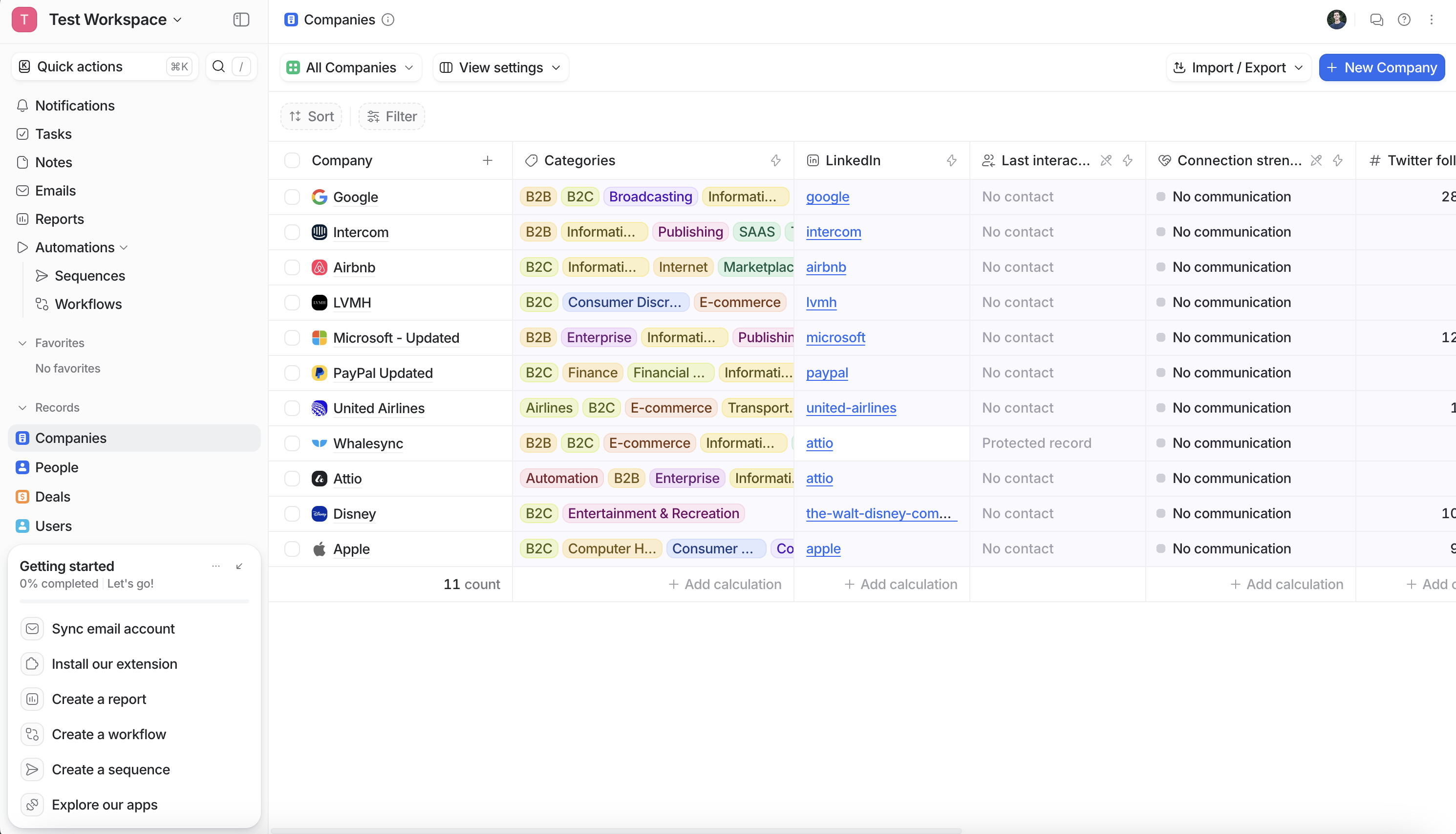Select the PayPal Updated row checkbox
The image size is (1456, 834).
click(292, 373)
